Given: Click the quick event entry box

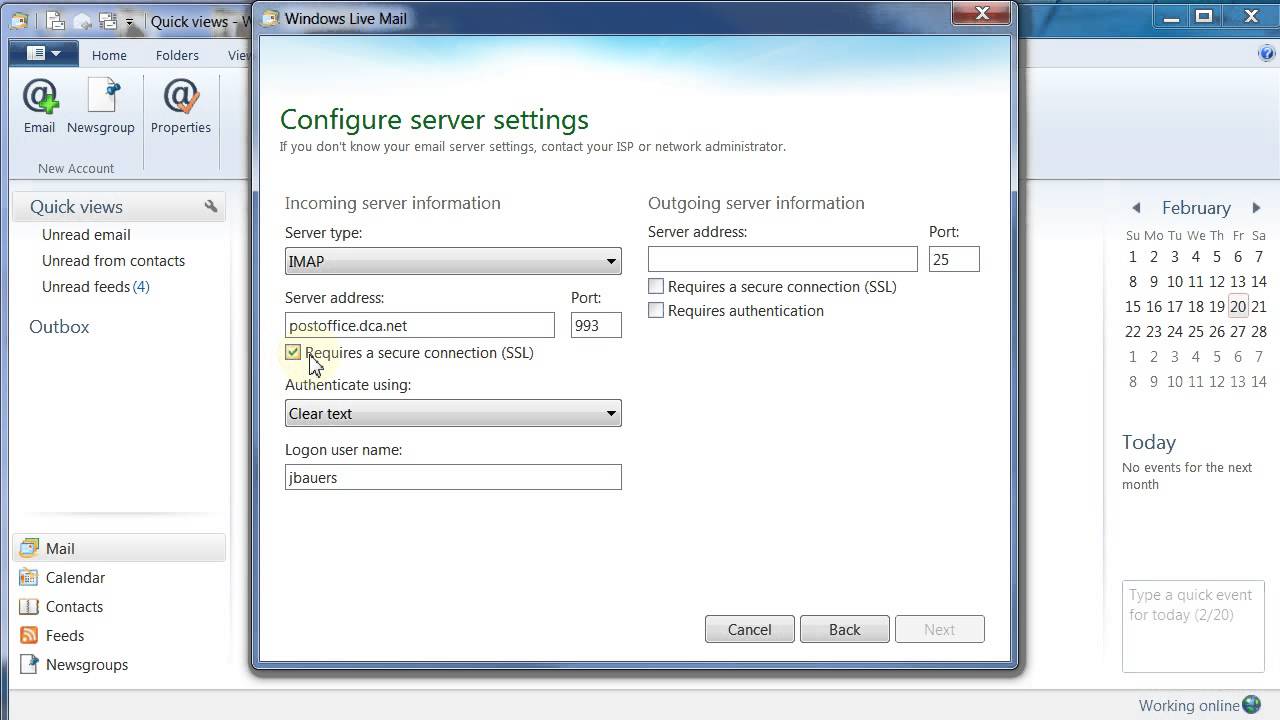Looking at the screenshot, I should tap(1194, 626).
